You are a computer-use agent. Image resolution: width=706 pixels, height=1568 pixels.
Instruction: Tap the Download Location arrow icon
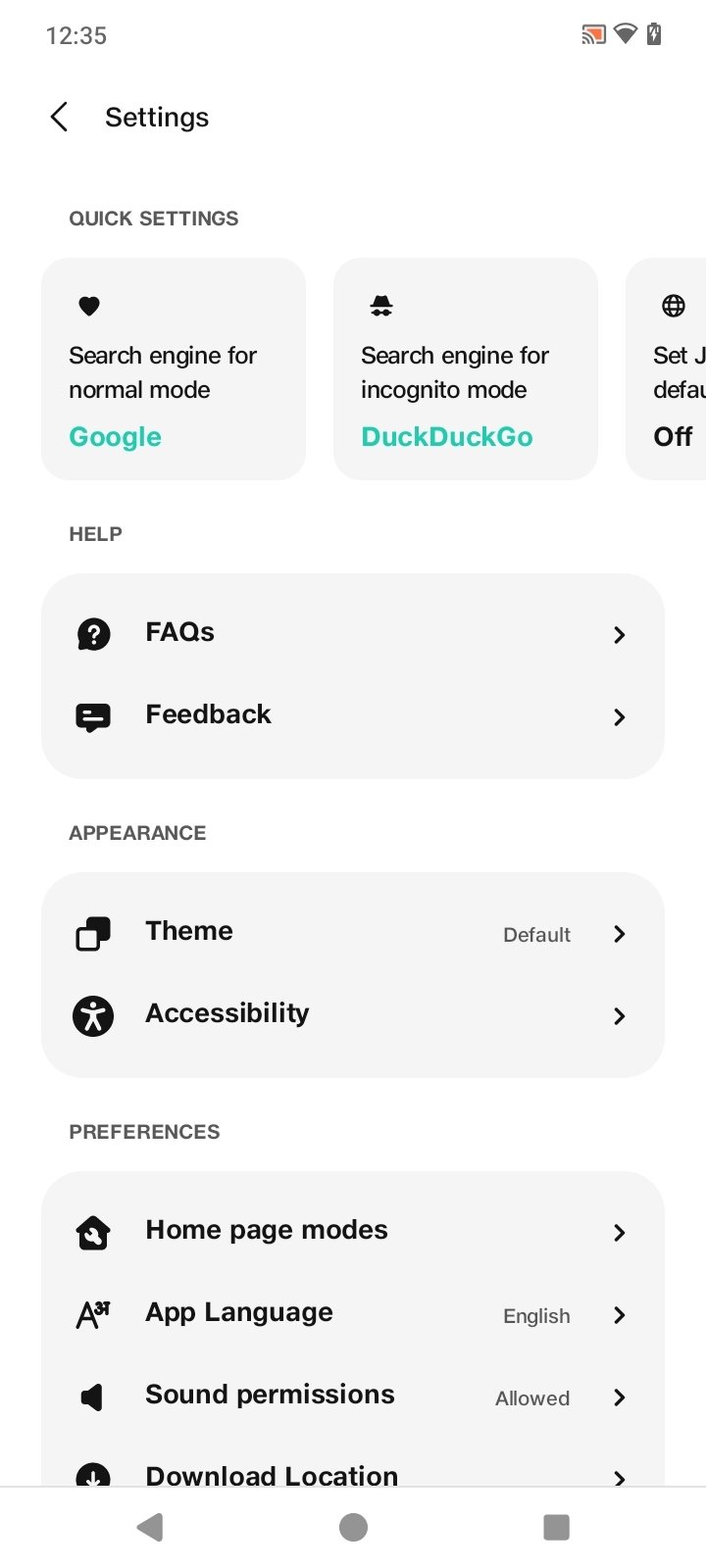(x=93, y=1473)
